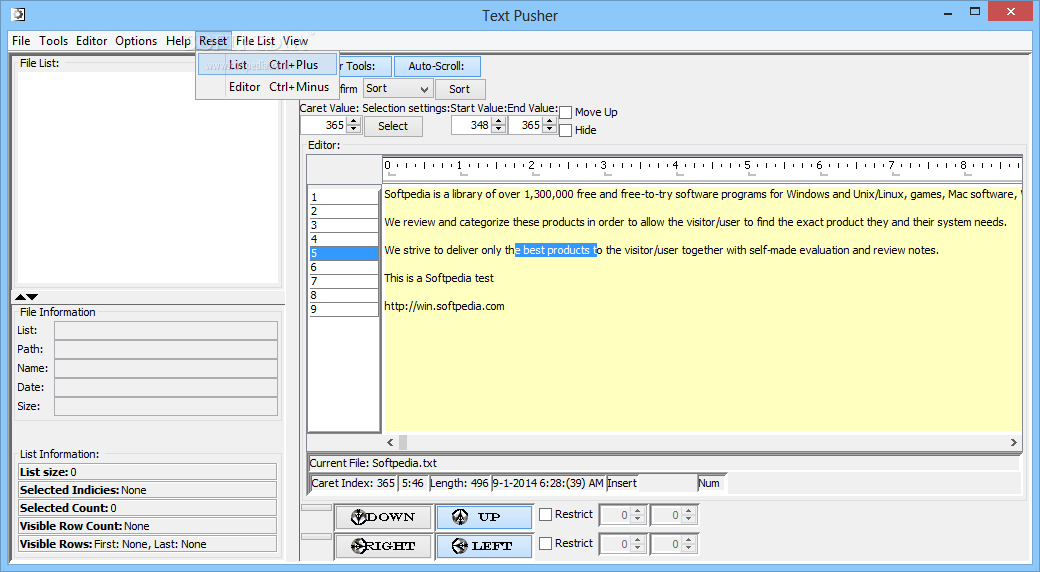Screen dimensions: 1040x572
Task: Enable the Hide checkbox
Action: 566,130
